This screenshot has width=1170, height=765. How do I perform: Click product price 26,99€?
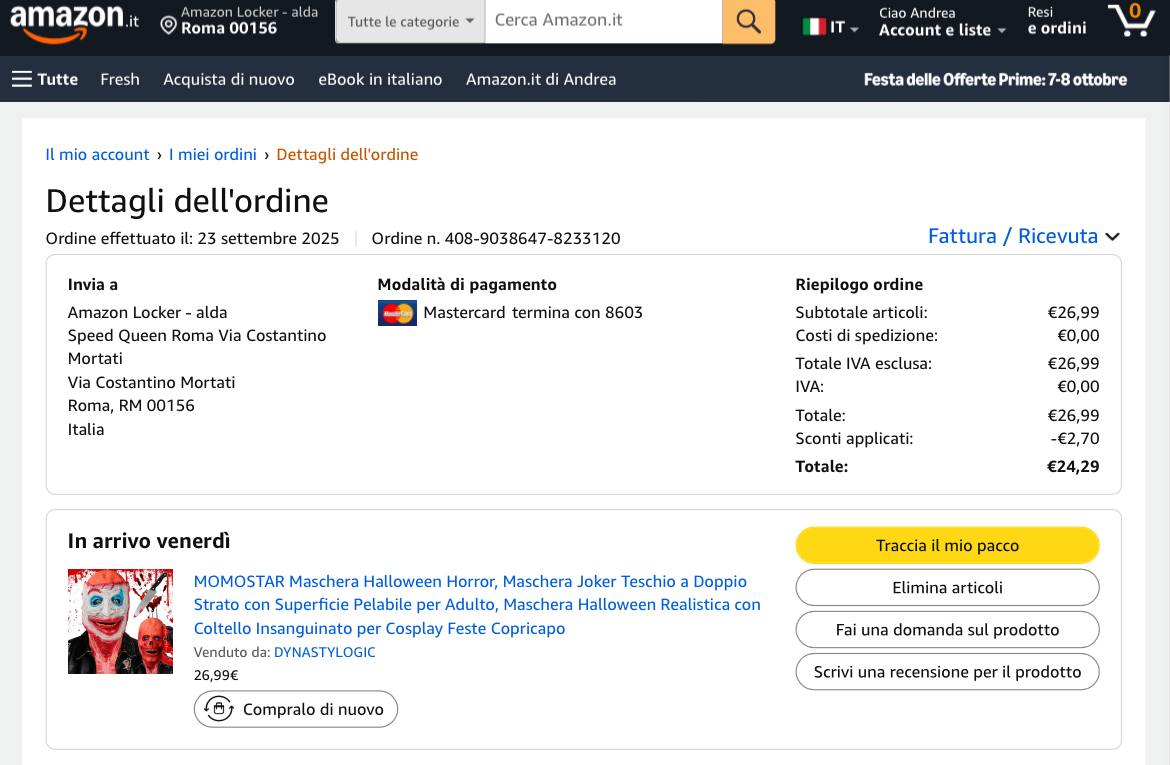pyautogui.click(x=216, y=675)
